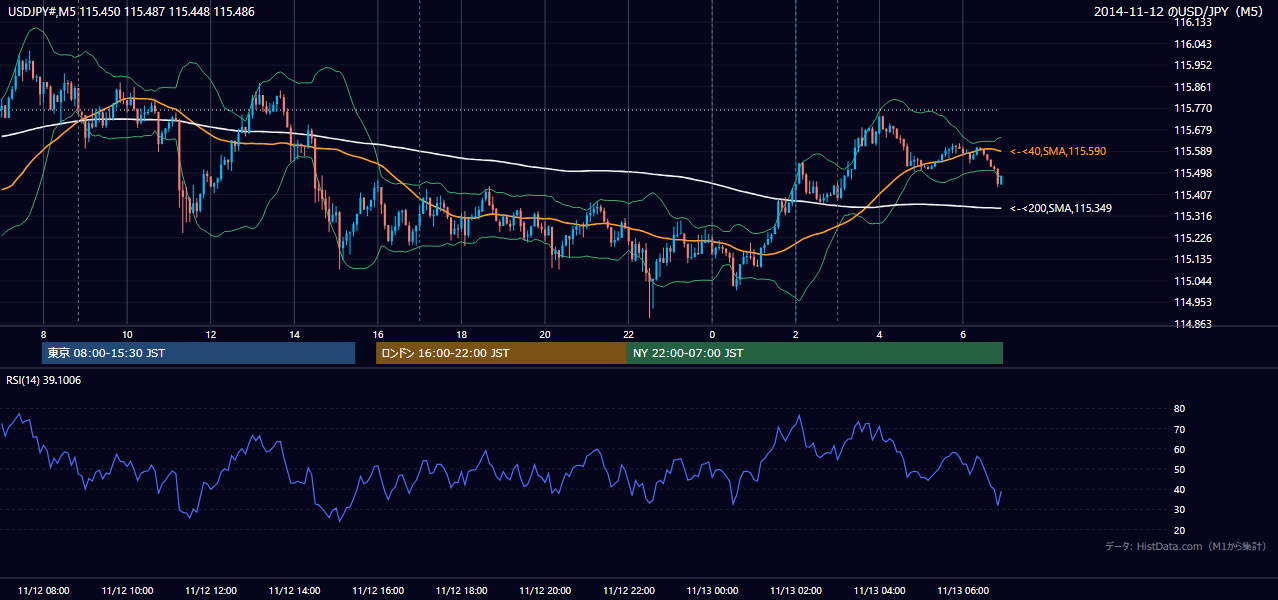The height and width of the screenshot is (600, 1278).
Task: Click price level 115.226 on the axis
Action: (1192, 238)
